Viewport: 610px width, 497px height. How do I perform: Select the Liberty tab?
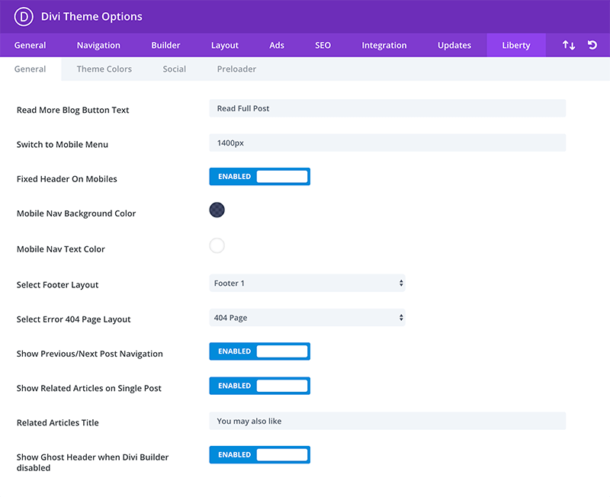(x=516, y=45)
